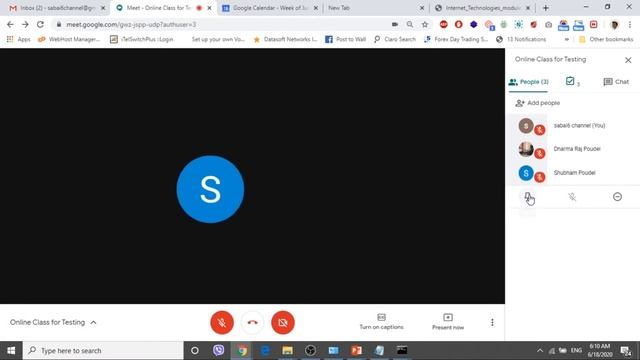Viewport: 640px width, 360px height.
Task: Open the Chrome profile avatar
Action: tap(614, 24)
